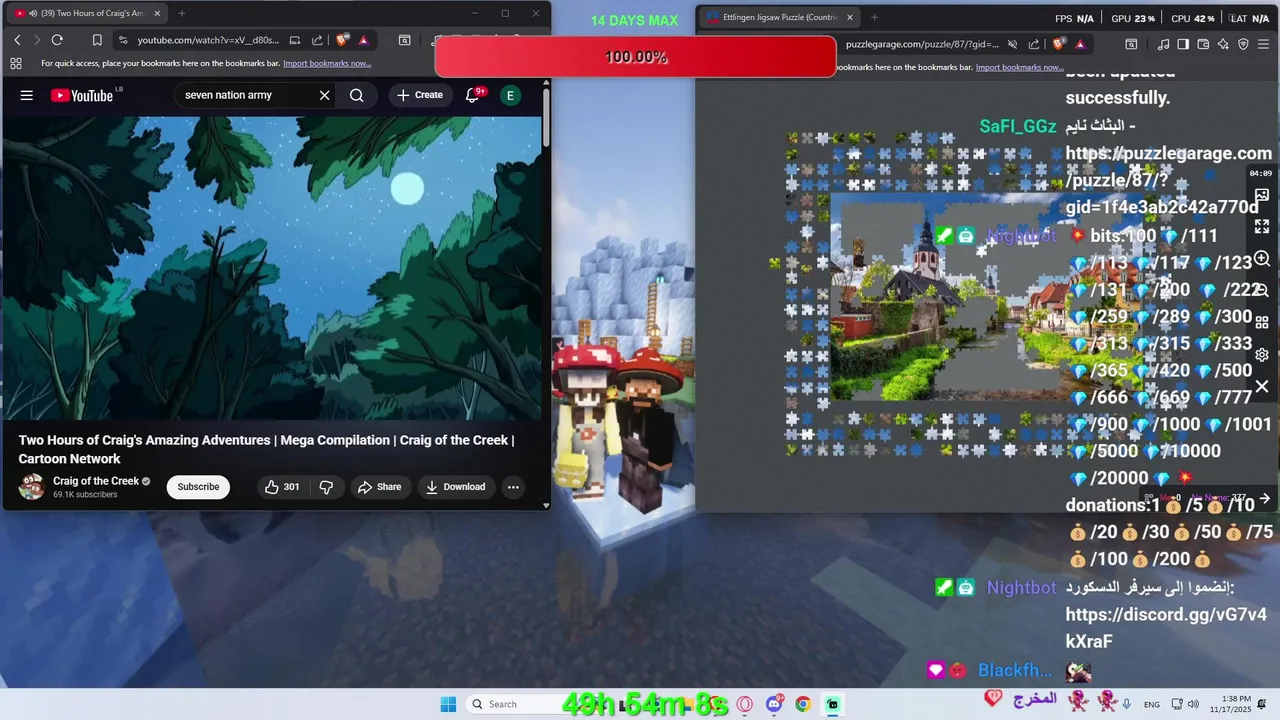Open more actions for the video
Viewport: 1280px width, 720px height.
pos(513,487)
